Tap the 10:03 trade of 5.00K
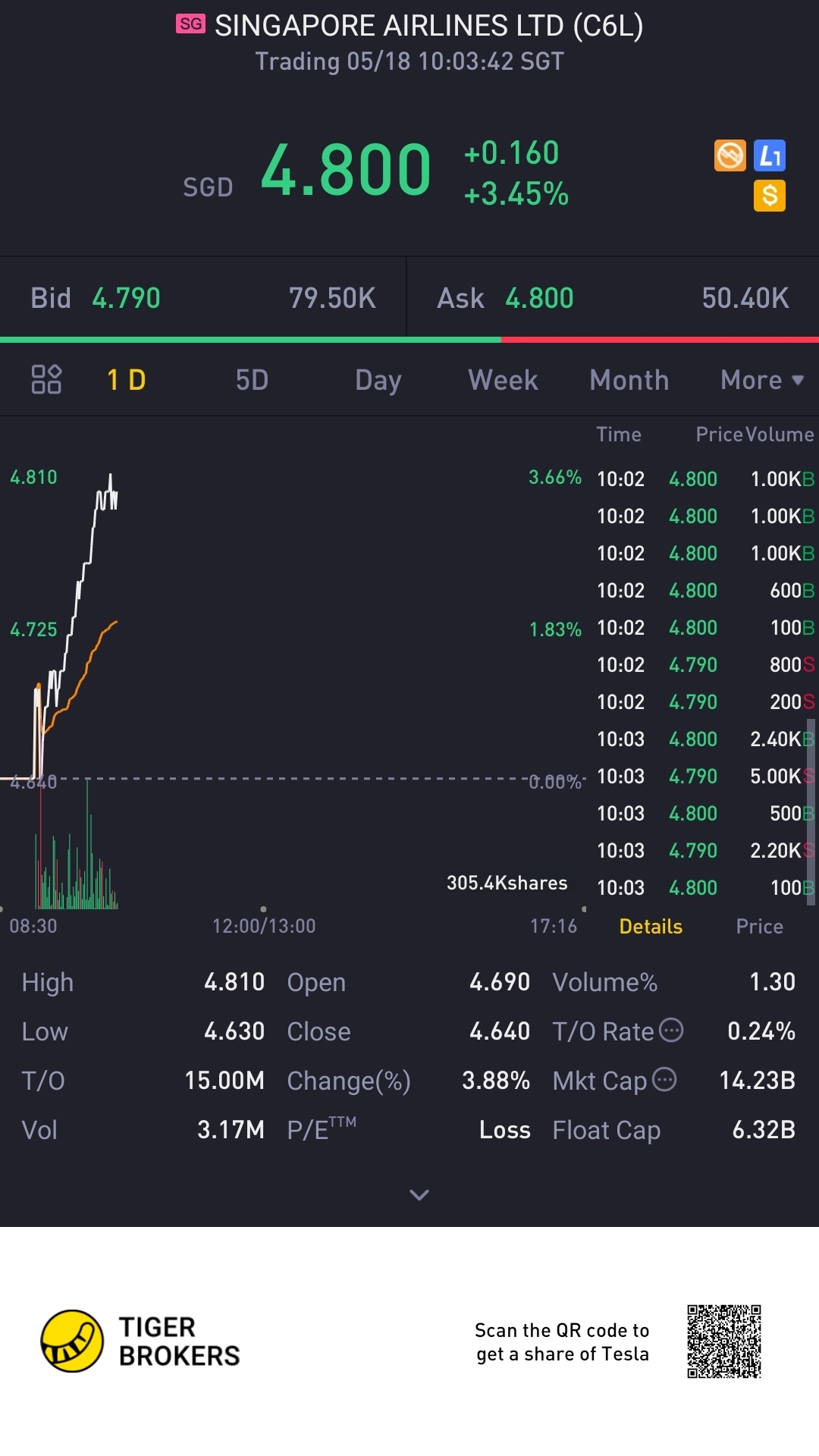 [705, 776]
